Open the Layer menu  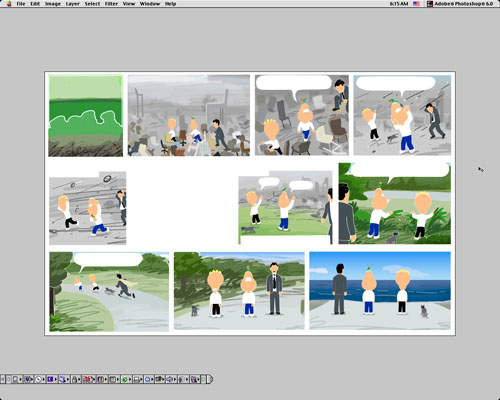click(x=72, y=4)
